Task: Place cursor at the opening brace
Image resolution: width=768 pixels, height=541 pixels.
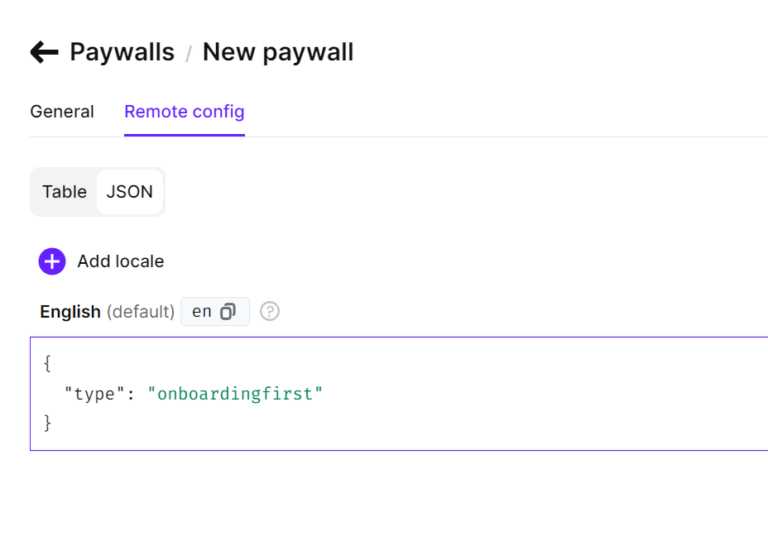Action: (x=47, y=364)
